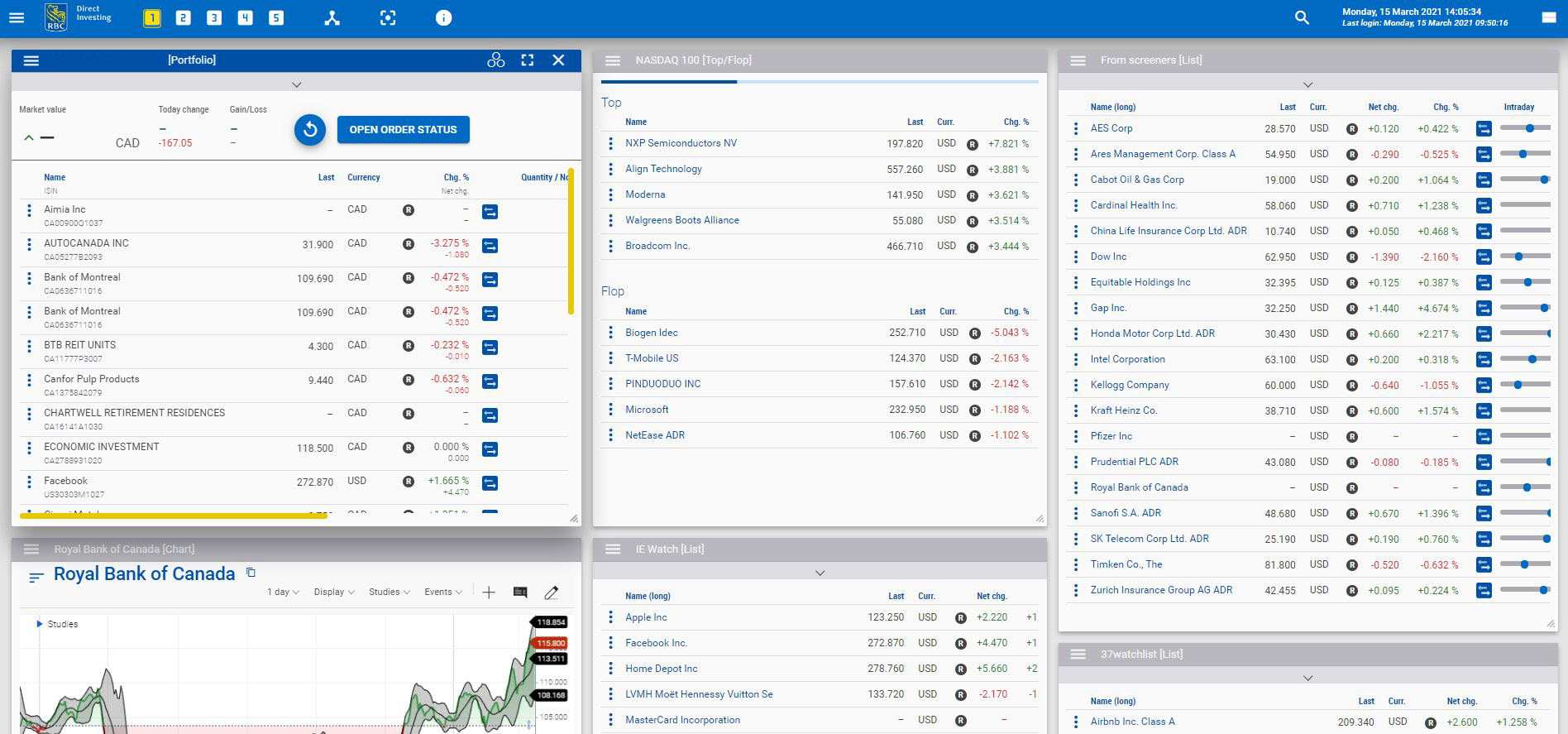This screenshot has height=734, width=1568.
Task: Open three-dot menu for Canfor Pulp Products
Action: (x=29, y=380)
